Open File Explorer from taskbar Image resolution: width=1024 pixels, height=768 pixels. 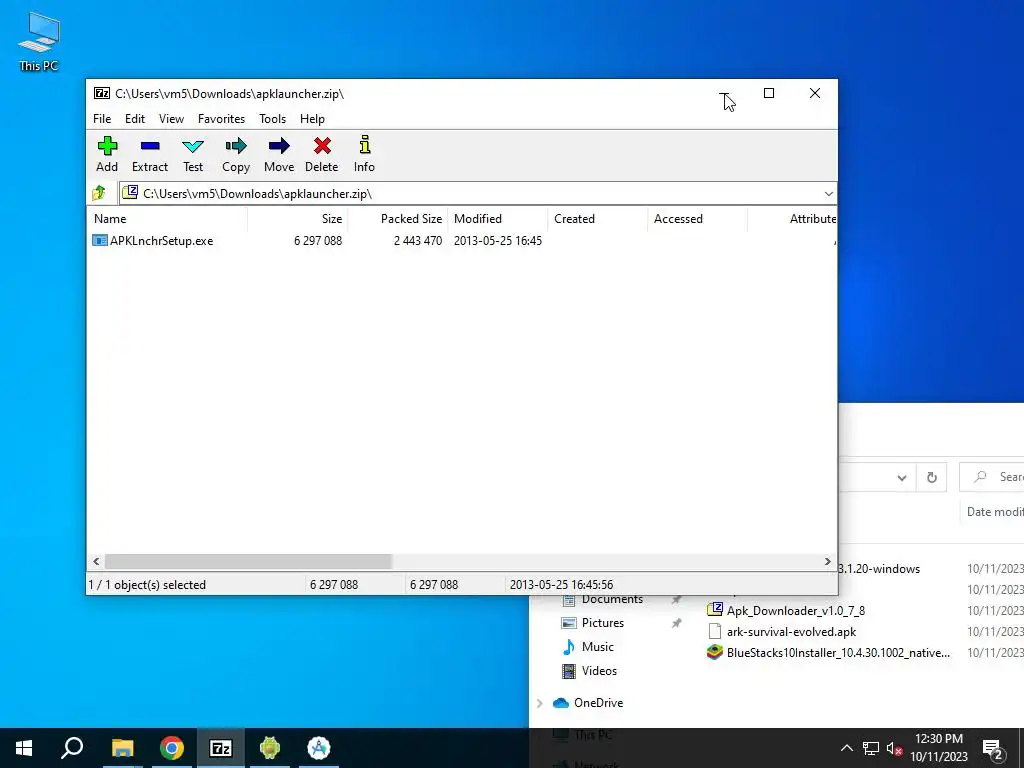[x=122, y=748]
